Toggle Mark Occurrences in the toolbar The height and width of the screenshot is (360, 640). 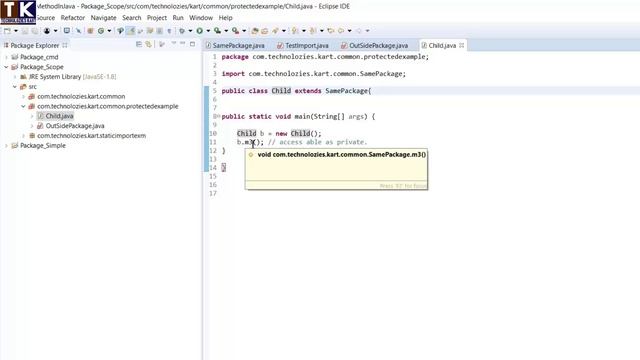click(x=131, y=31)
